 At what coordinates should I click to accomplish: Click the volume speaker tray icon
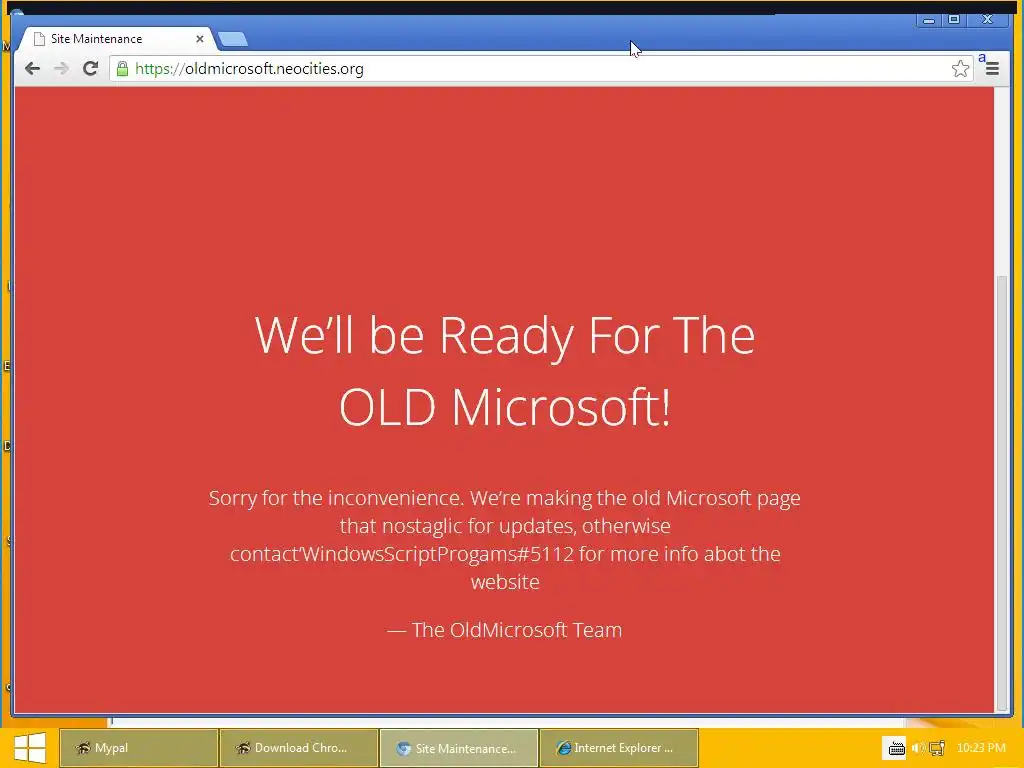click(918, 748)
